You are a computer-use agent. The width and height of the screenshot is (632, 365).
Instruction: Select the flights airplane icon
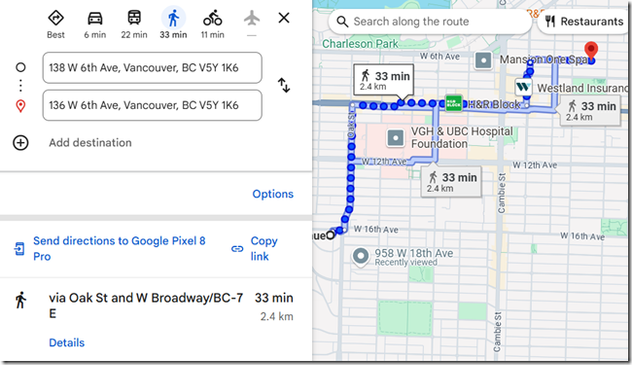(252, 18)
